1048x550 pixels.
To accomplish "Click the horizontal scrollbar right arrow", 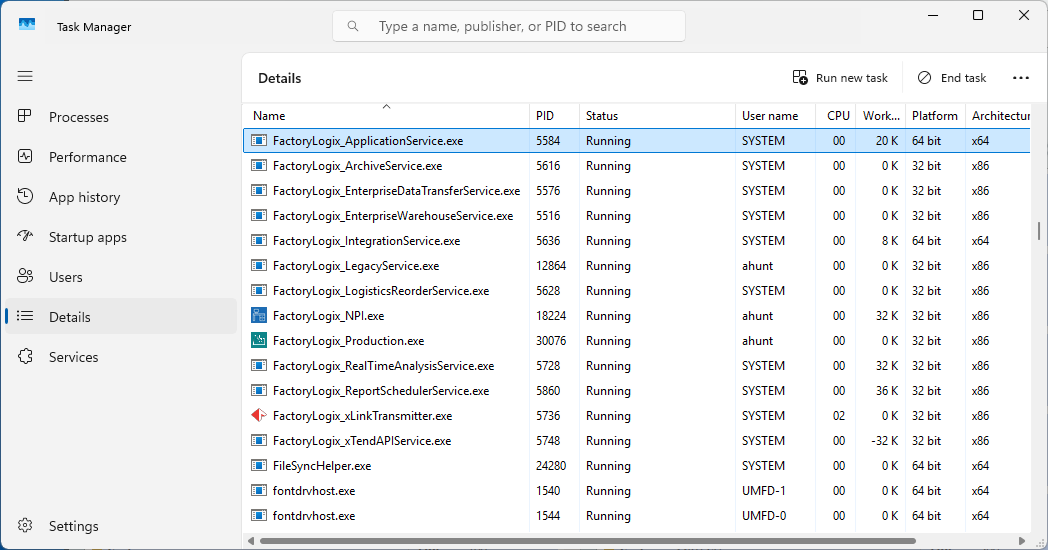I will pos(1022,541).
